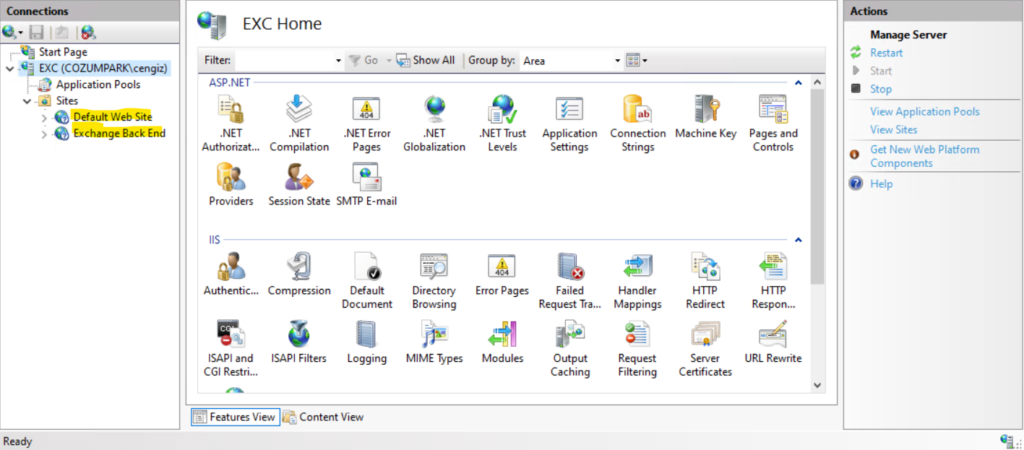Open Logging feature
Screen dimensions: 1024x450
[366, 342]
